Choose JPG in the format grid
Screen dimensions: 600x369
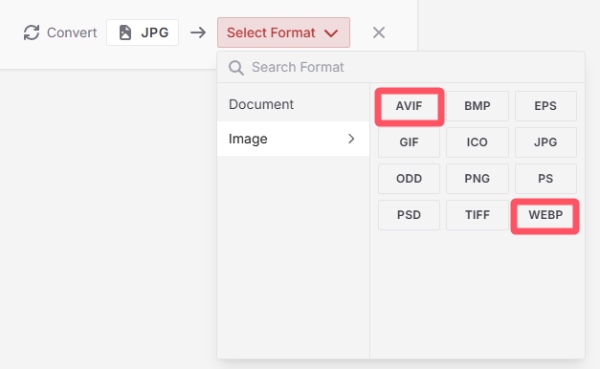coord(546,142)
